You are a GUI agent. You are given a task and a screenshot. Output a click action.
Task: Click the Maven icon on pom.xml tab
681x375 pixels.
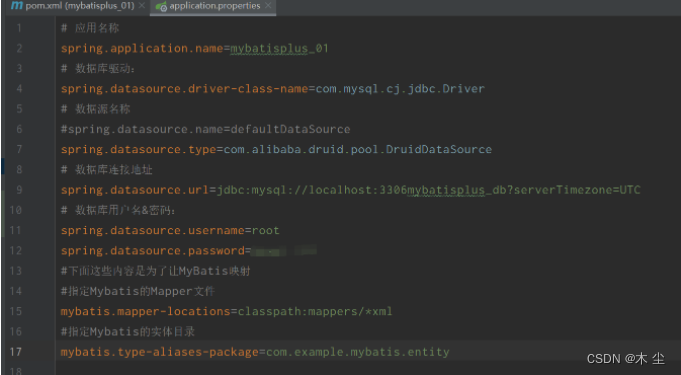pyautogui.click(x=17, y=6)
